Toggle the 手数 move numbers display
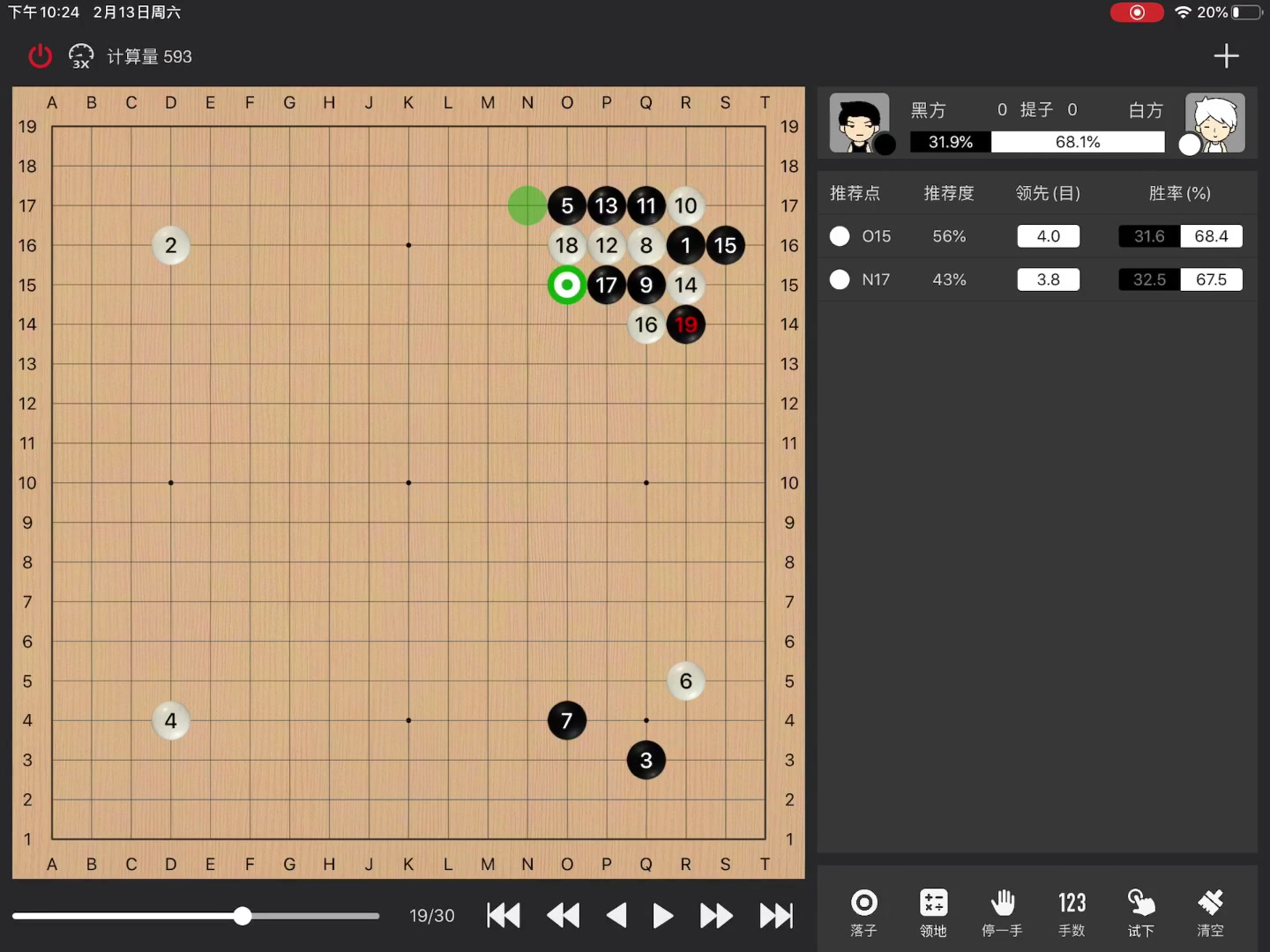Viewport: 1270px width, 952px height. click(1072, 912)
